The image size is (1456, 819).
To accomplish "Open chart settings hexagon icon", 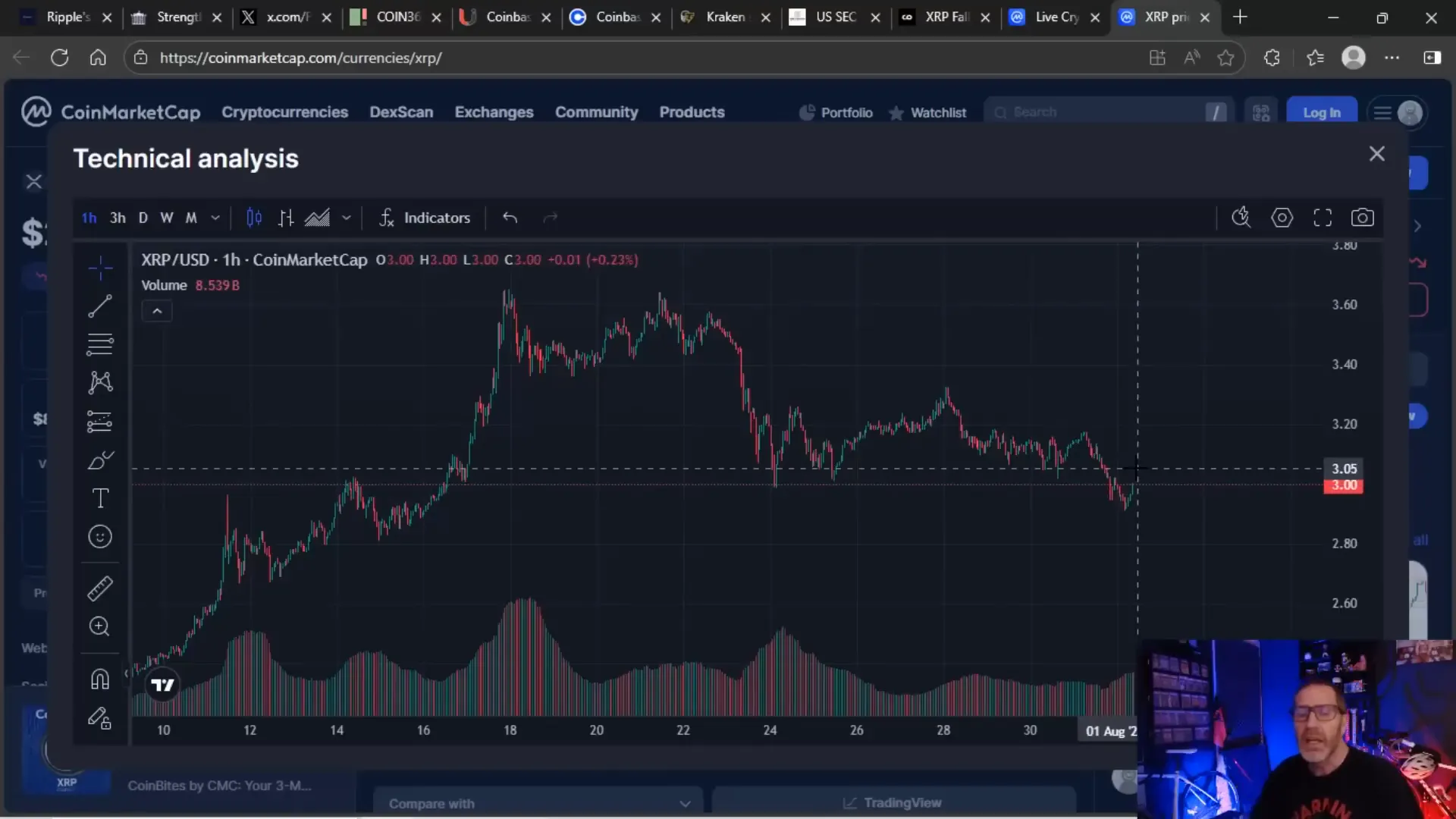I will tap(1282, 218).
